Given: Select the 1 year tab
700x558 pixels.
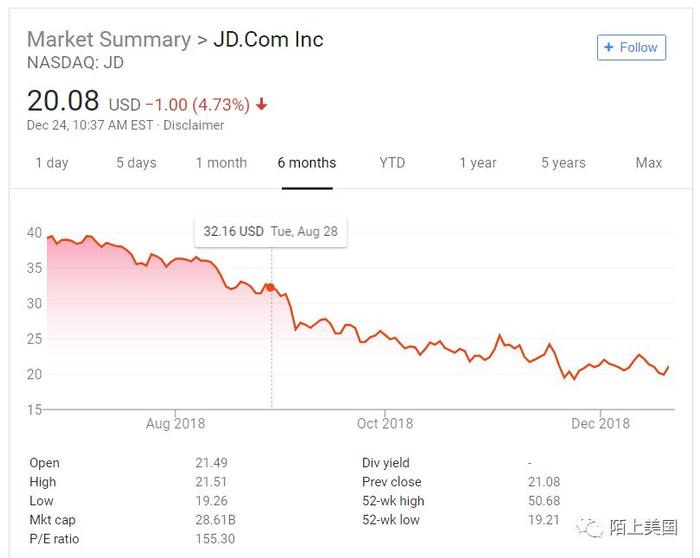Looking at the screenshot, I should (478, 163).
